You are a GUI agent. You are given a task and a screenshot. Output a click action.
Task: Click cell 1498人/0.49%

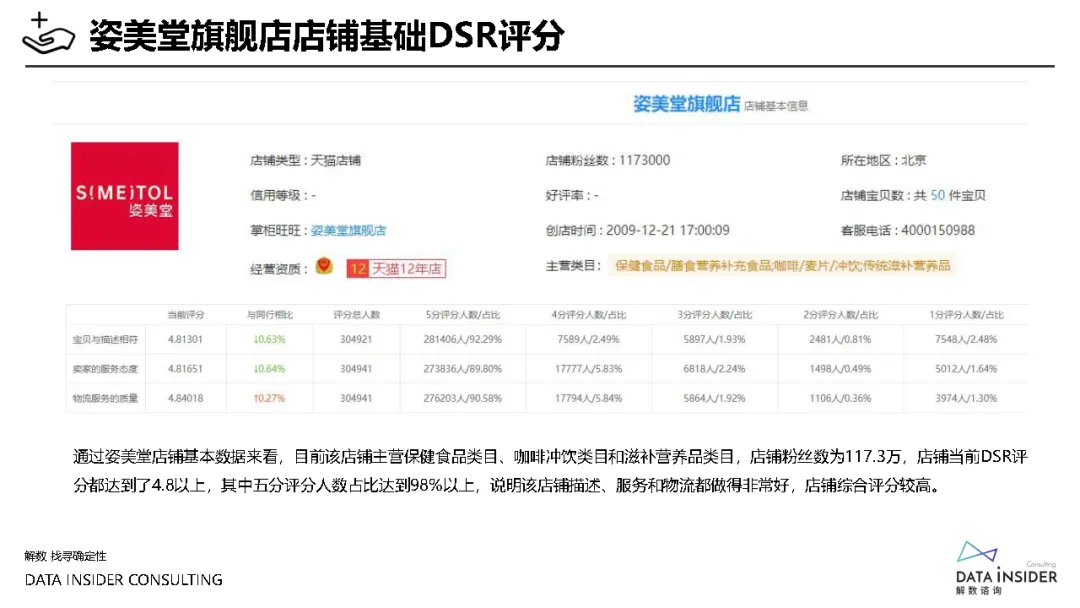[x=840, y=369]
